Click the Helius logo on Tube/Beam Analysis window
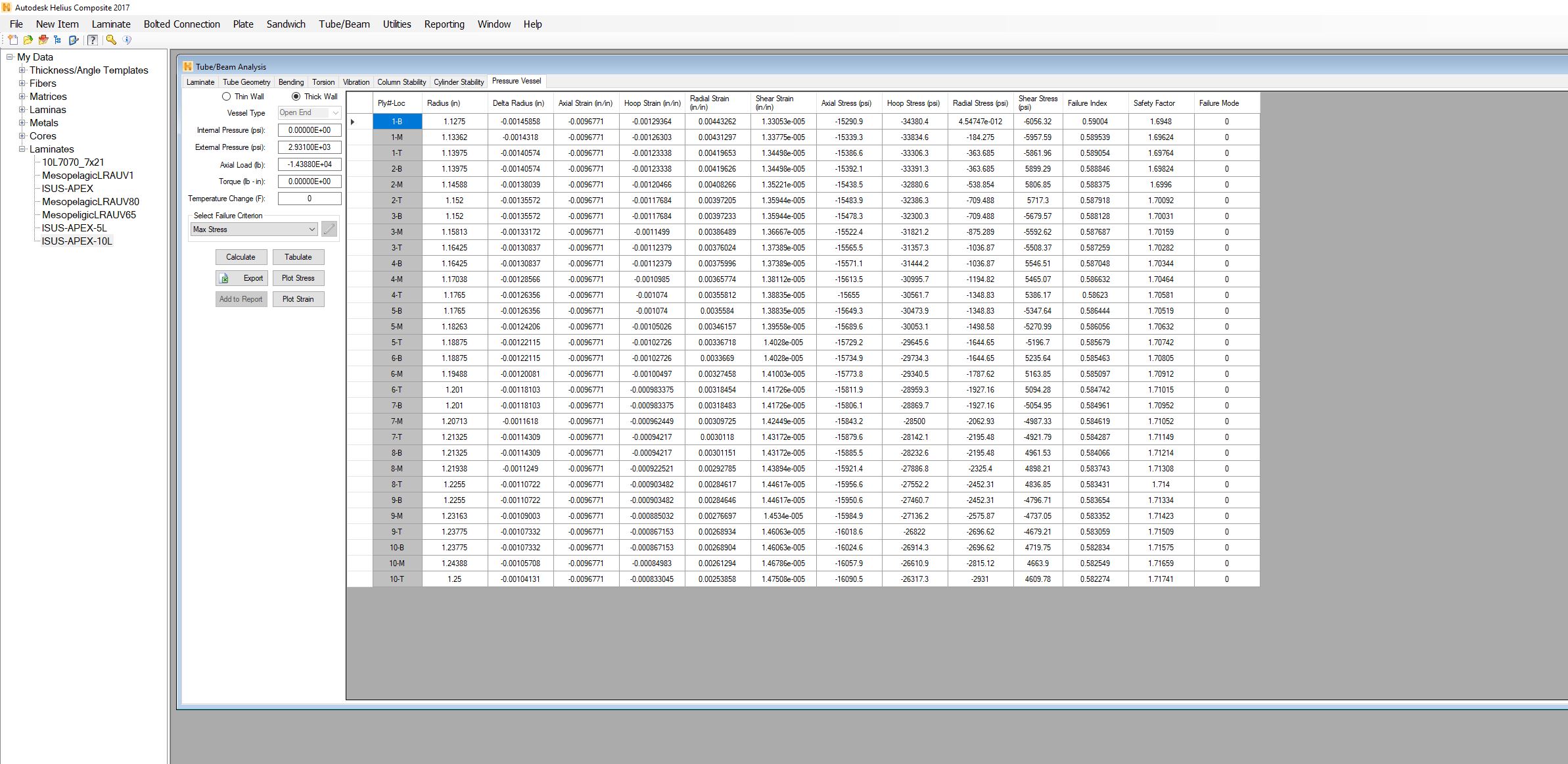 click(x=188, y=66)
